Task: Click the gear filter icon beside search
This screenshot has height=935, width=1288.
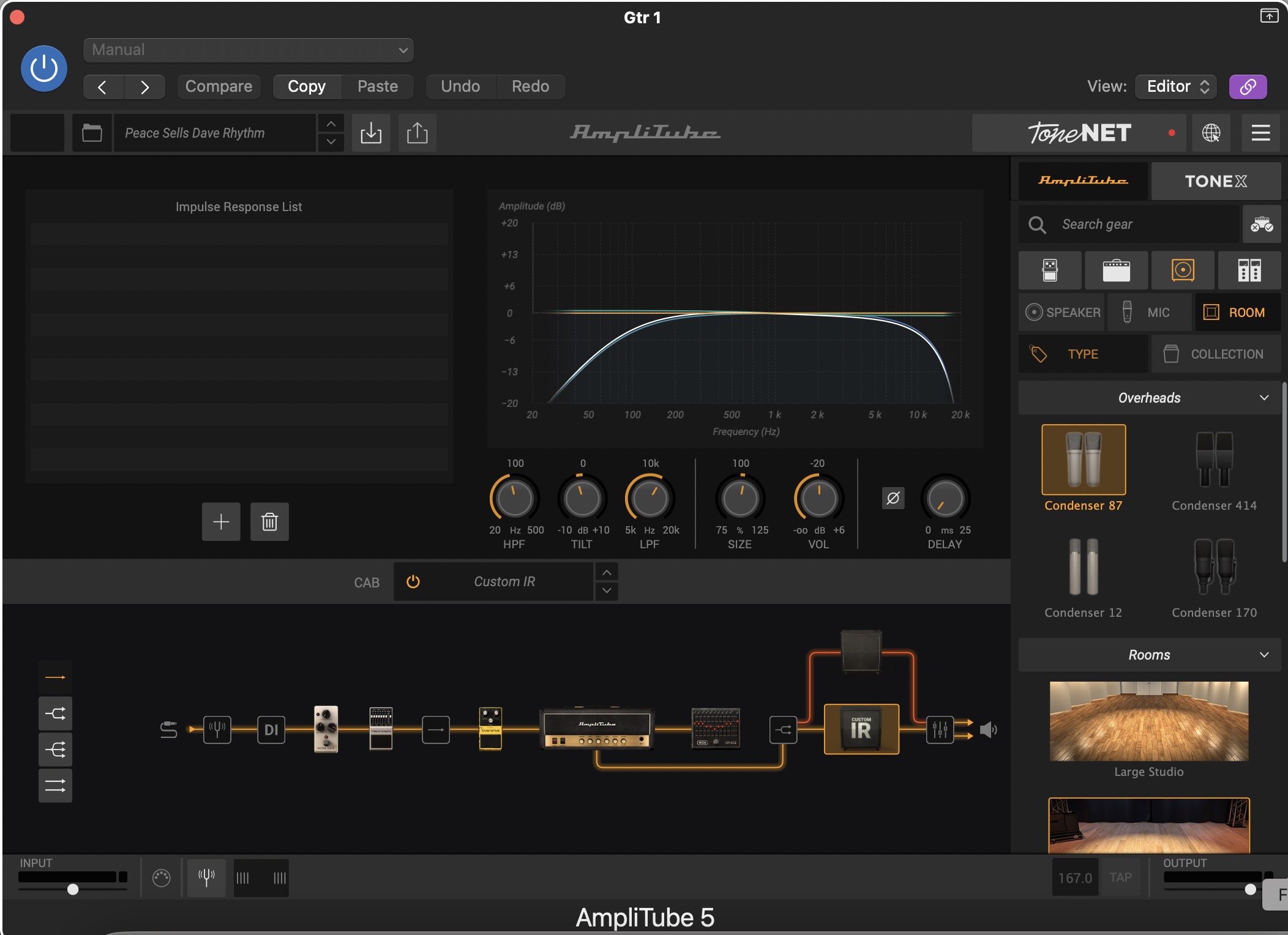Action: pyautogui.click(x=1262, y=225)
